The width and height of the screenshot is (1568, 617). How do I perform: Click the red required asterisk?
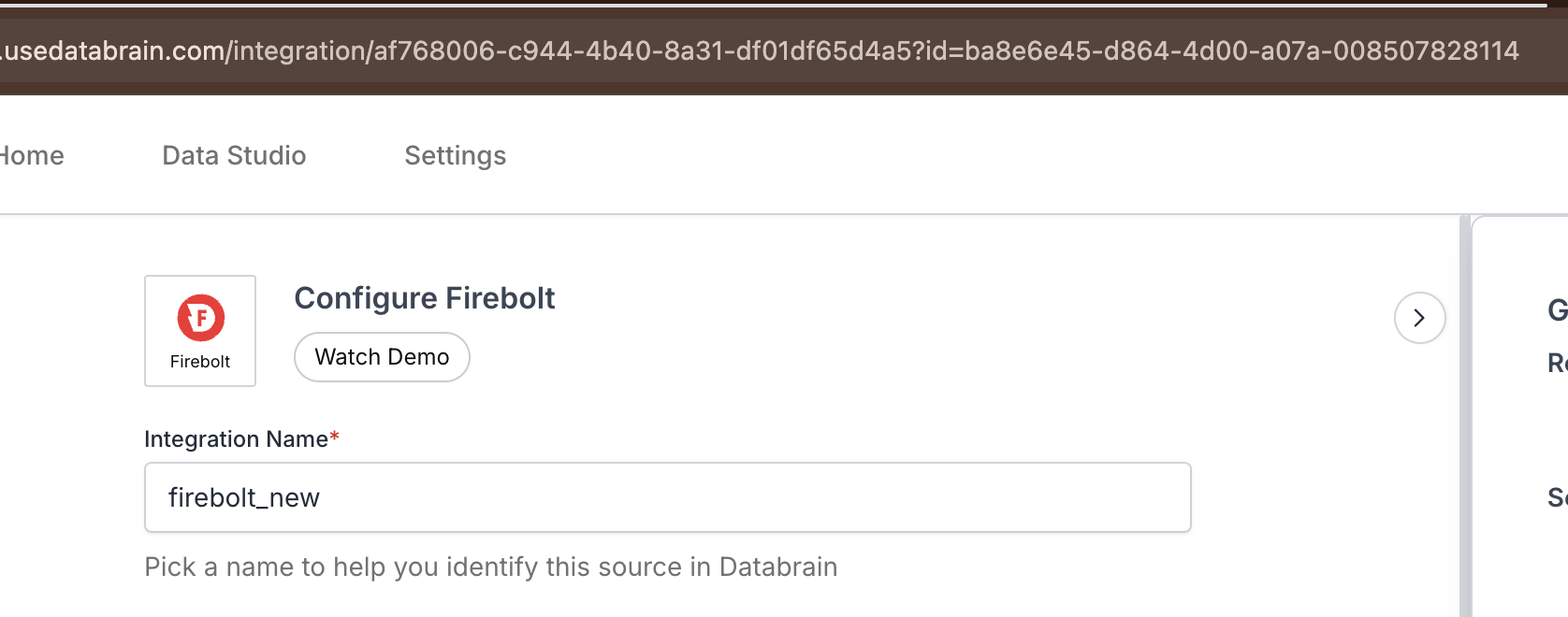pos(334,437)
